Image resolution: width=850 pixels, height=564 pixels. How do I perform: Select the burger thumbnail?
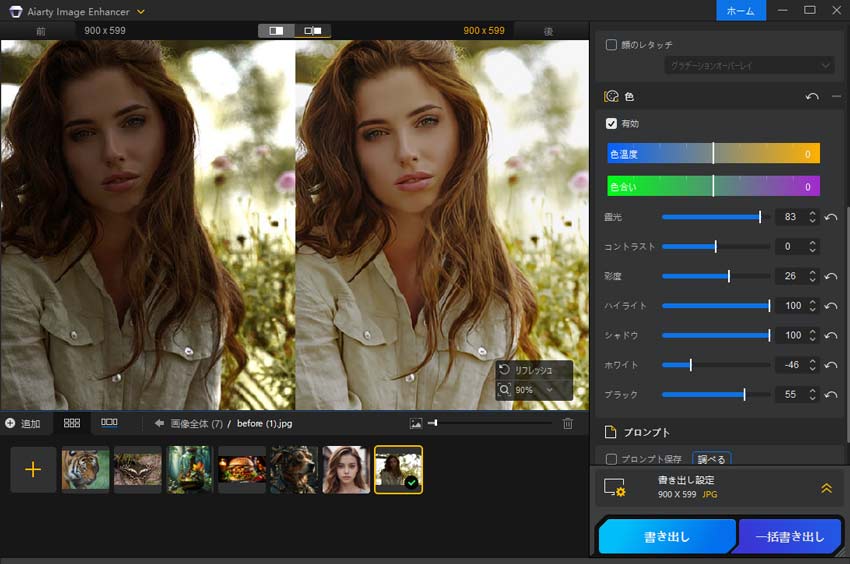click(242, 469)
